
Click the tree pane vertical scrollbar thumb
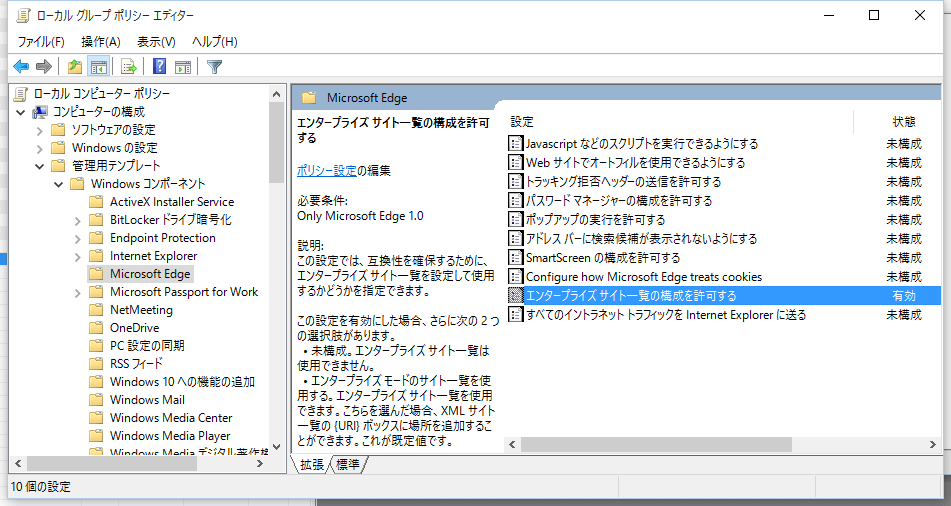(277, 143)
